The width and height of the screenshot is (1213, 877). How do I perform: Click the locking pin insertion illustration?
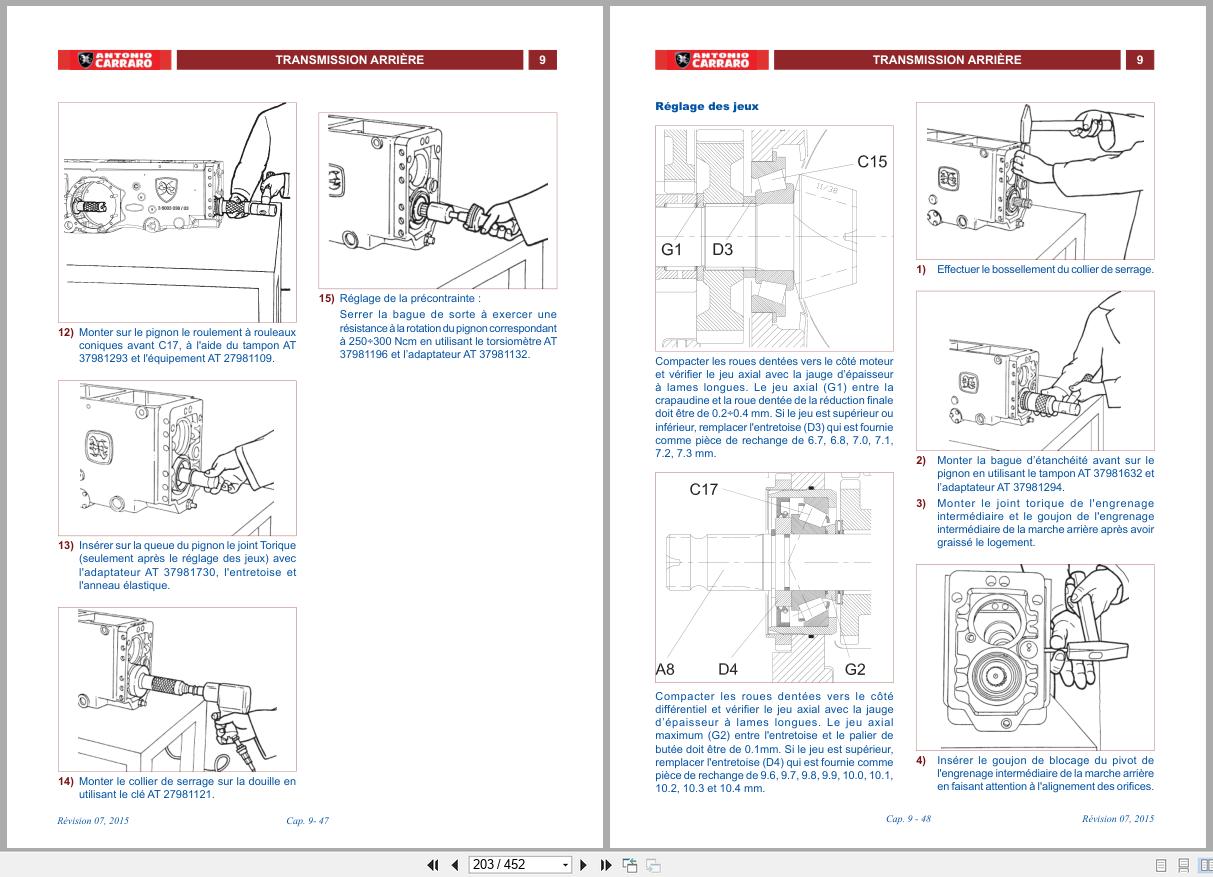pos(1035,657)
